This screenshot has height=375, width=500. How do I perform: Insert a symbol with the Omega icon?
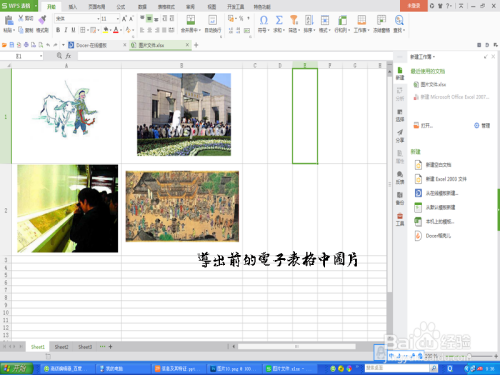(x=263, y=20)
